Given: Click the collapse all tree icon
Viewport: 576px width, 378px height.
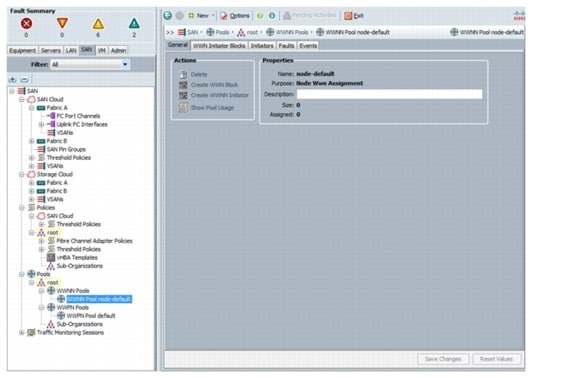Looking at the screenshot, I should pos(24,79).
